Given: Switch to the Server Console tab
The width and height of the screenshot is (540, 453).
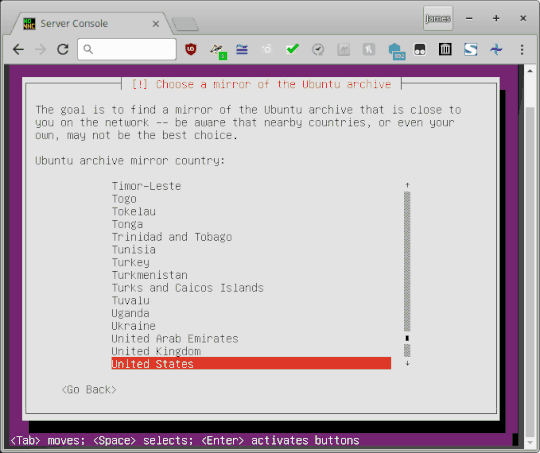Looking at the screenshot, I should coord(91,23).
